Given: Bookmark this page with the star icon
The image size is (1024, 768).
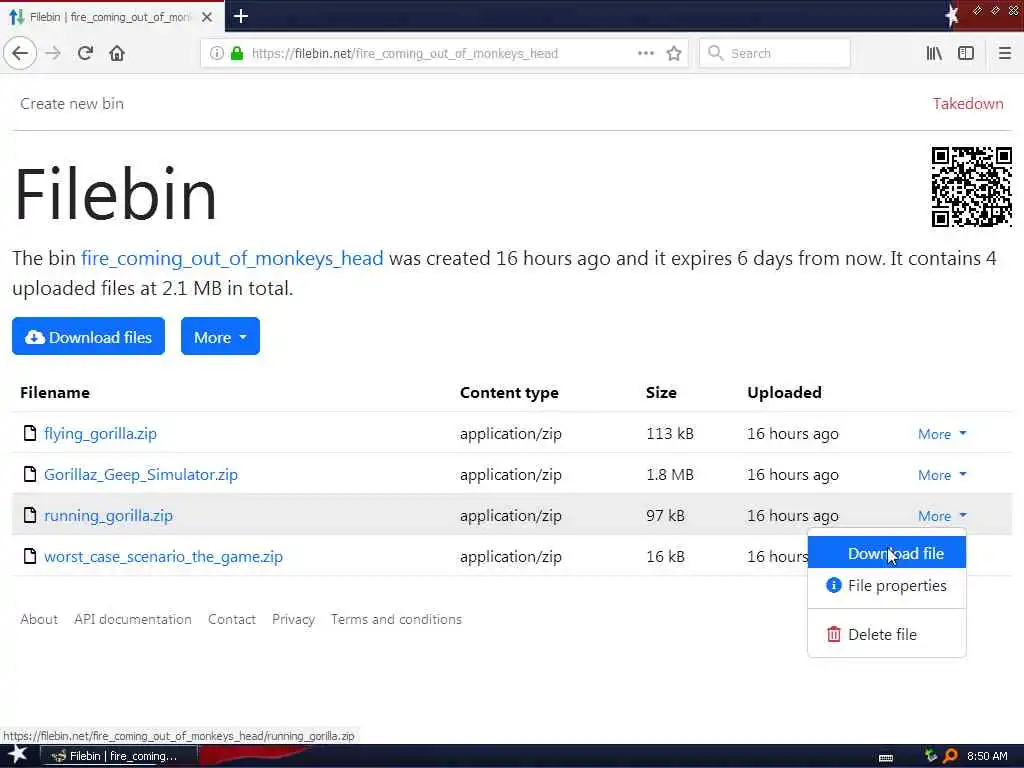Looking at the screenshot, I should pyautogui.click(x=674, y=54).
